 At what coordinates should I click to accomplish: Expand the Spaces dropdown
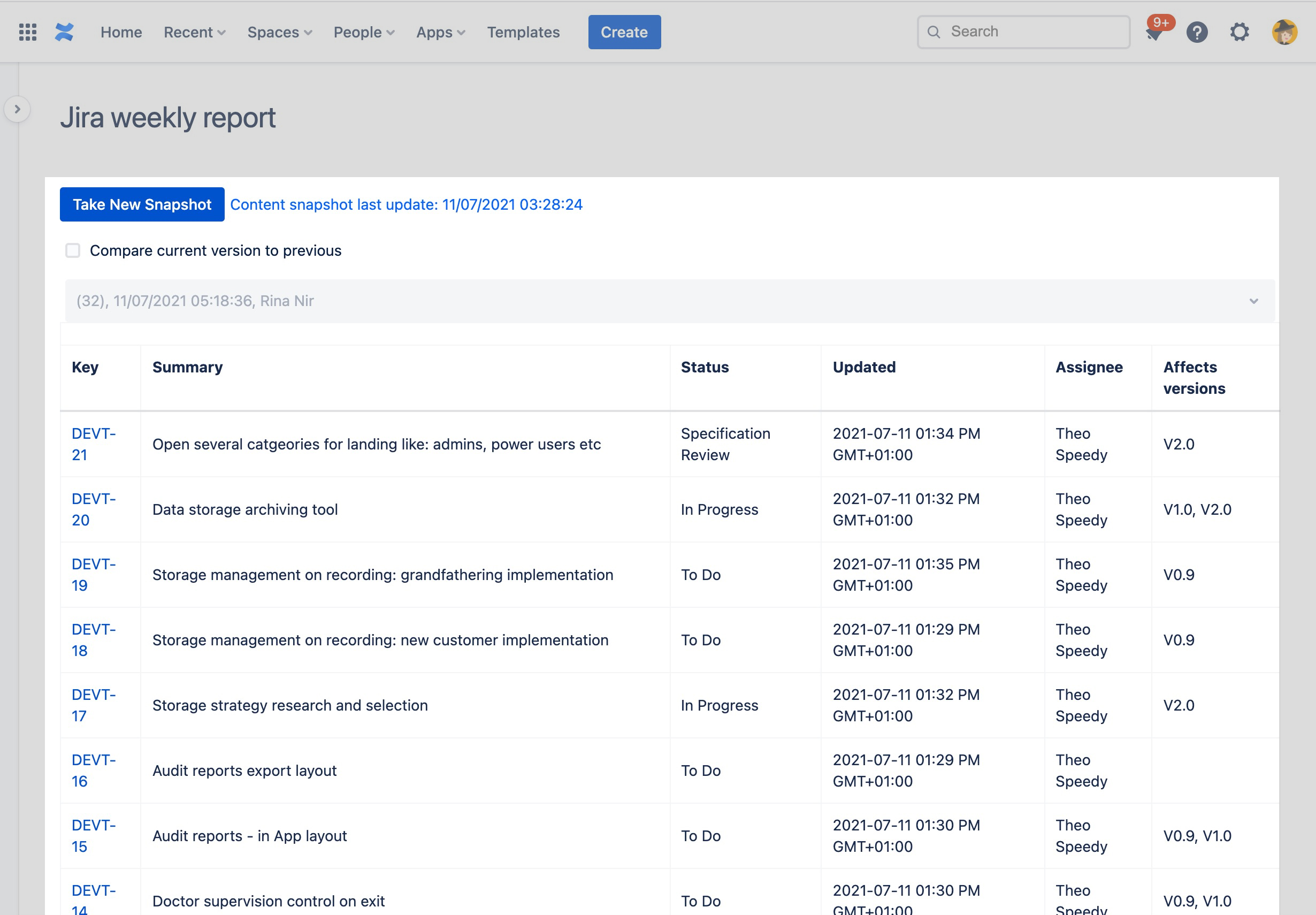(279, 32)
